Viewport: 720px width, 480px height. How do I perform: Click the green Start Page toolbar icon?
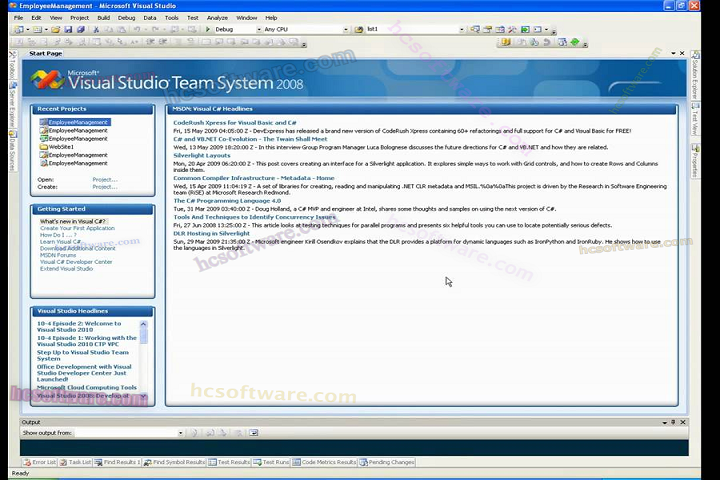525,29
